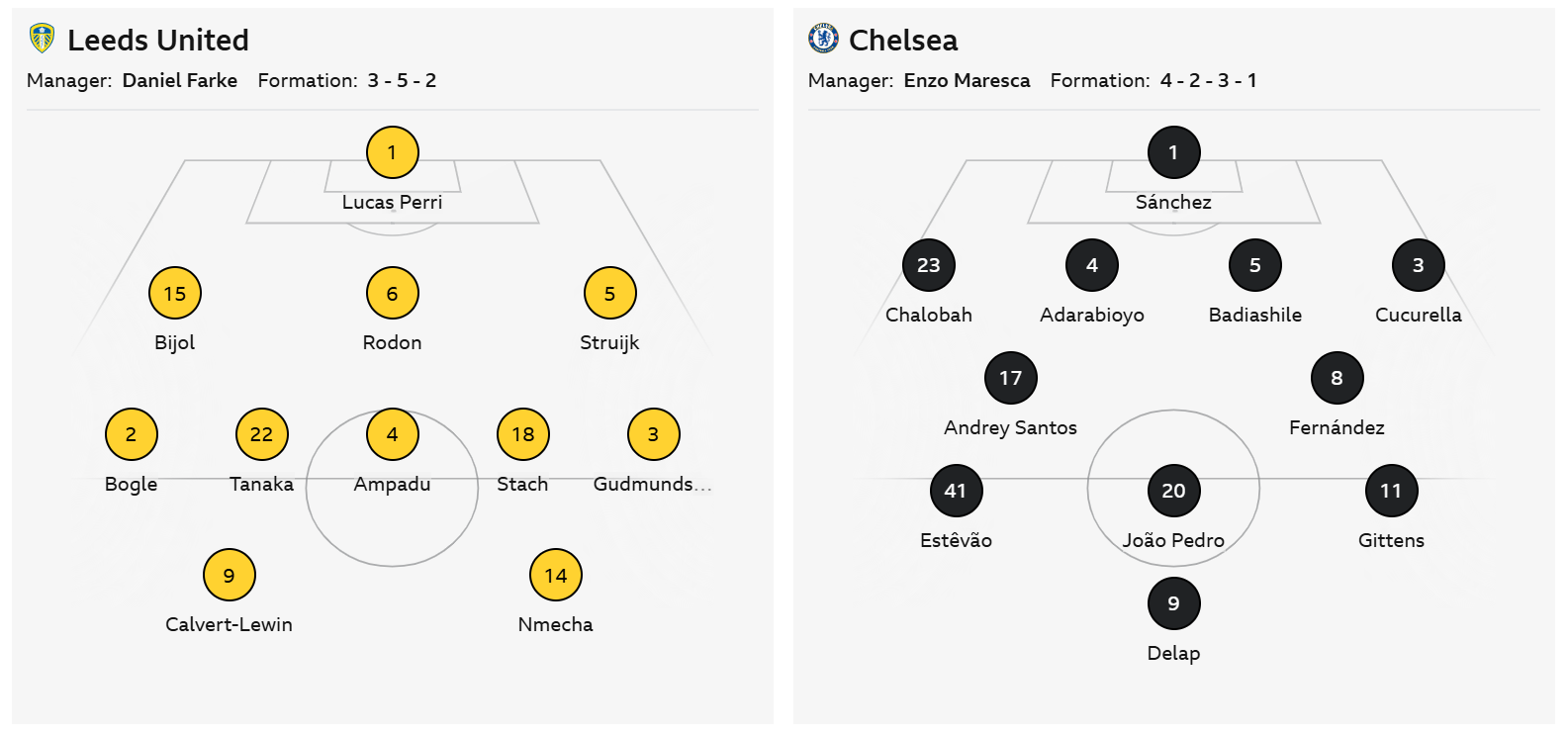This screenshot has width=1568, height=735.
Task: Click the Leeds United team heading
Action: (x=158, y=41)
